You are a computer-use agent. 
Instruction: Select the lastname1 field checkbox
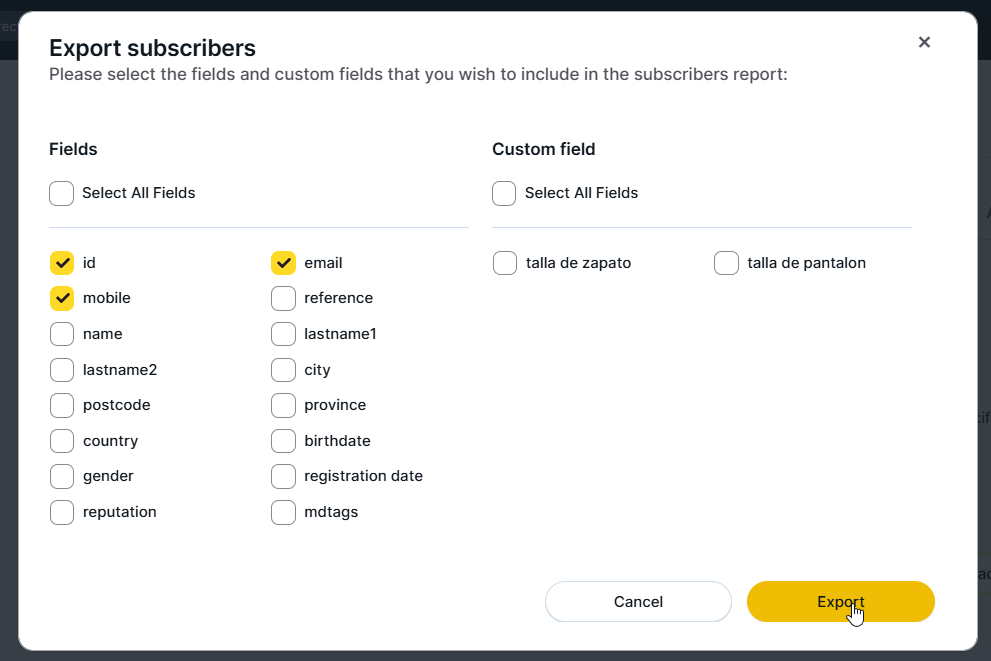click(x=284, y=334)
